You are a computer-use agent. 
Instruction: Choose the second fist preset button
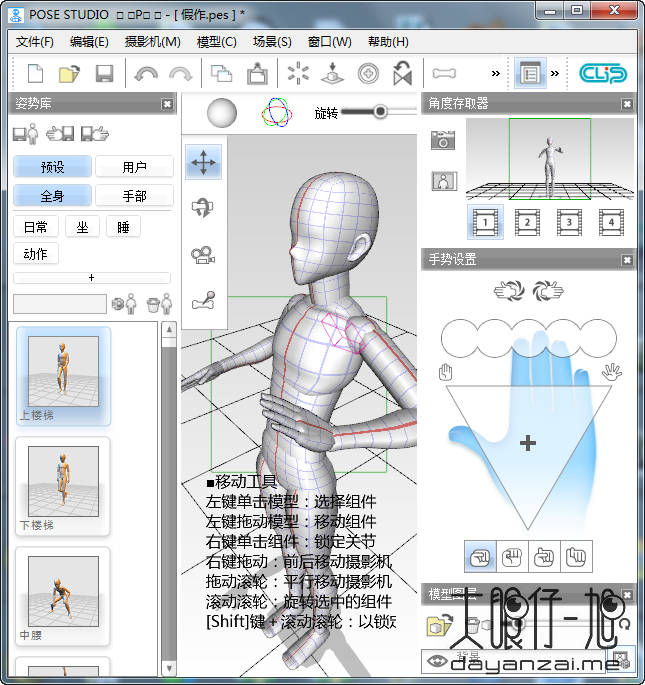pos(512,557)
